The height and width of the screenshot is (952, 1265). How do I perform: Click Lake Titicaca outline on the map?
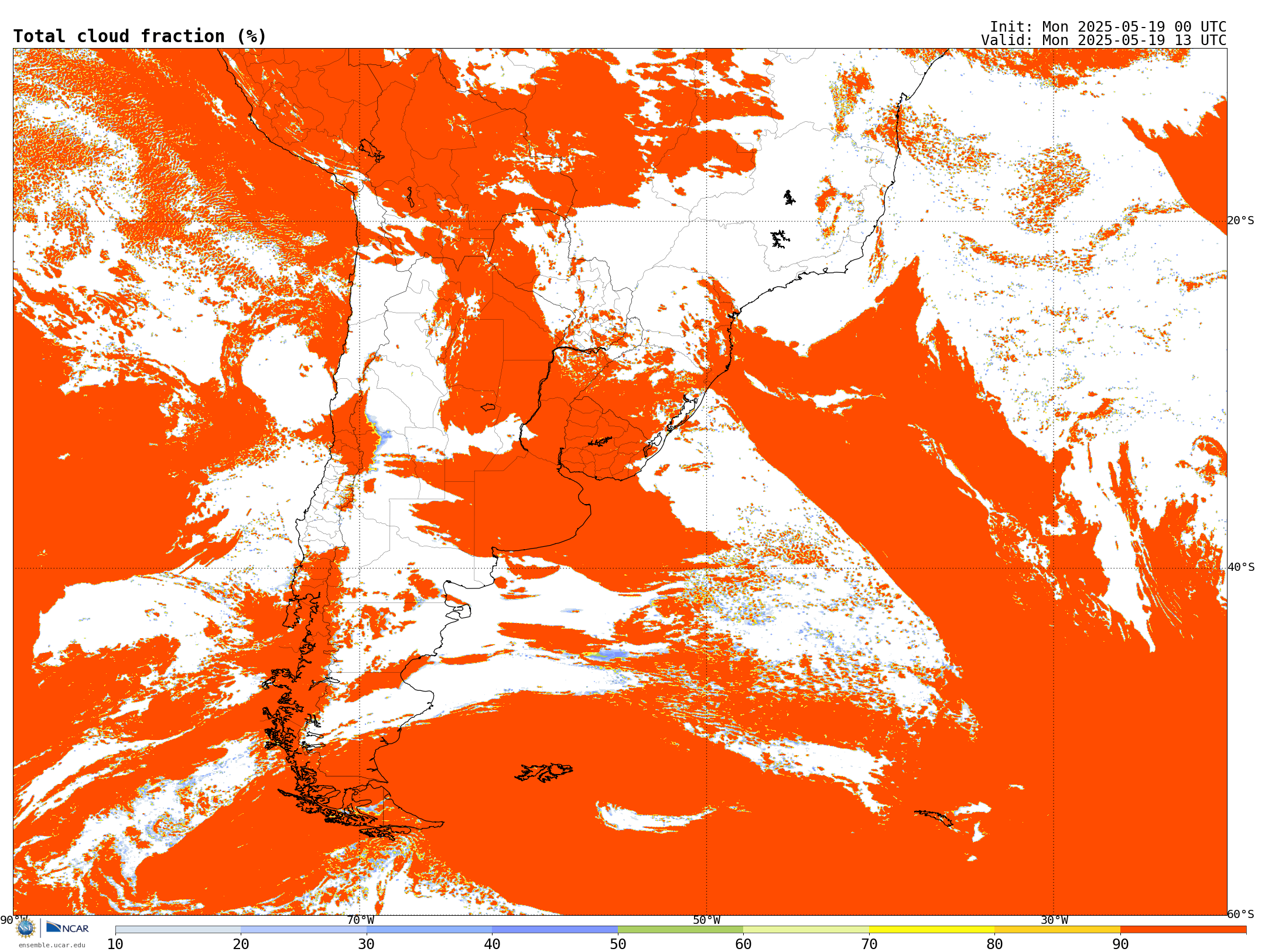click(x=371, y=150)
